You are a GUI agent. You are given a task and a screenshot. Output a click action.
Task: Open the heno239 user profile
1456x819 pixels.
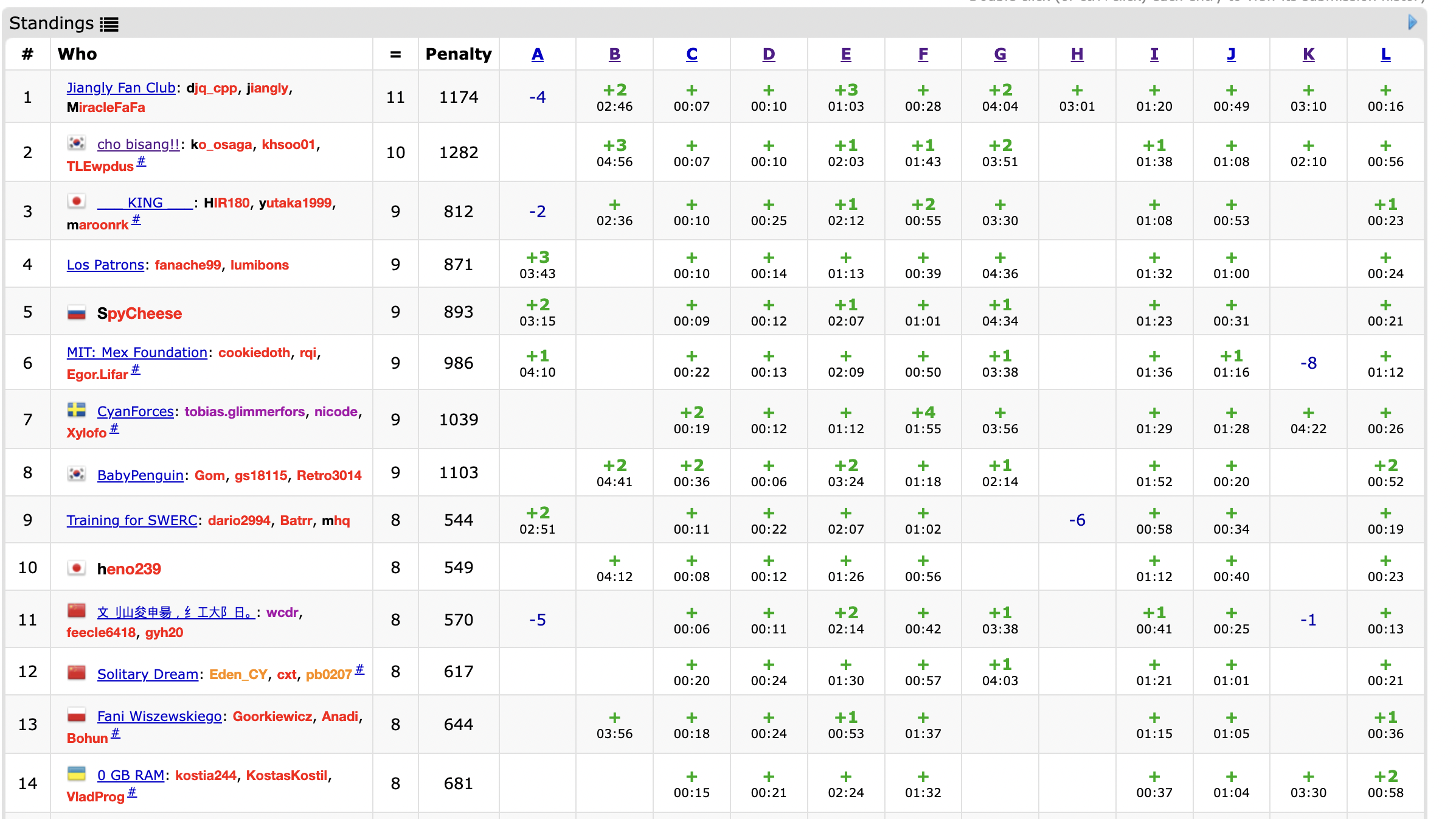click(x=129, y=569)
